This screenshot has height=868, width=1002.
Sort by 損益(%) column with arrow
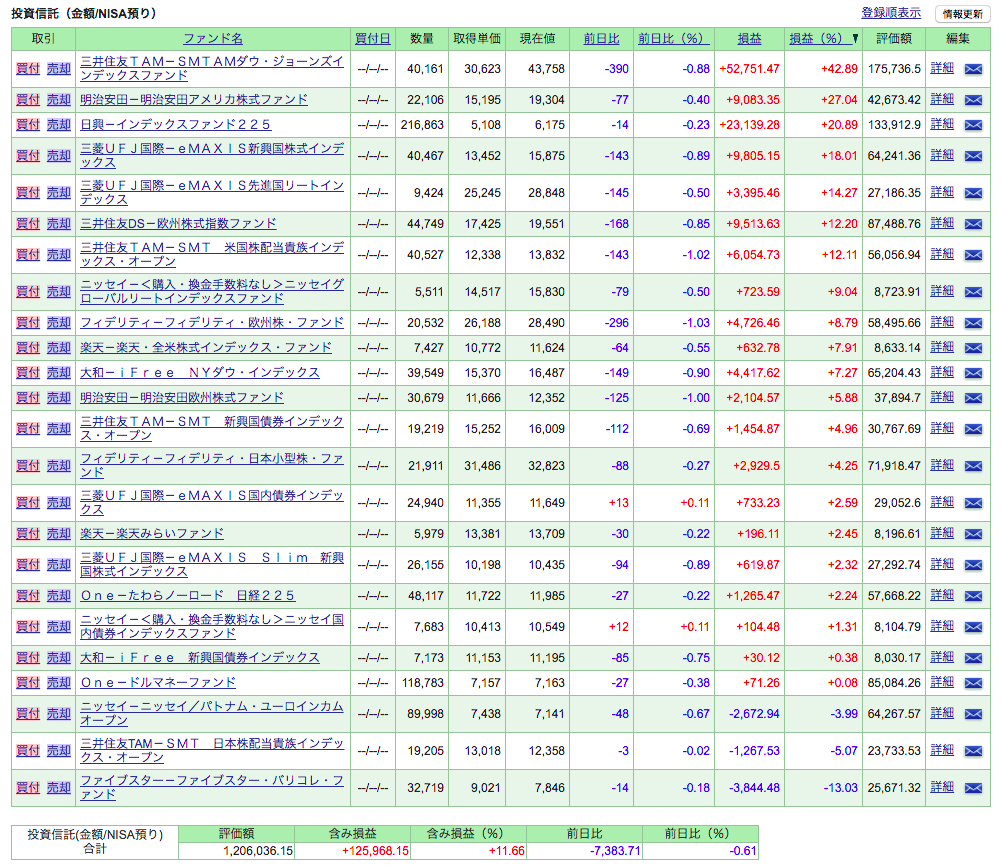pos(823,38)
